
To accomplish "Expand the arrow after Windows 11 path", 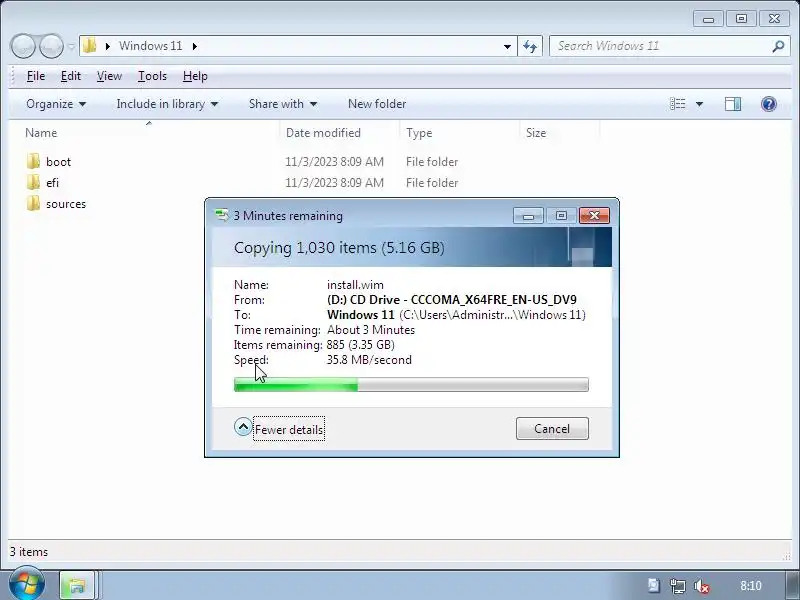I will (x=195, y=46).
